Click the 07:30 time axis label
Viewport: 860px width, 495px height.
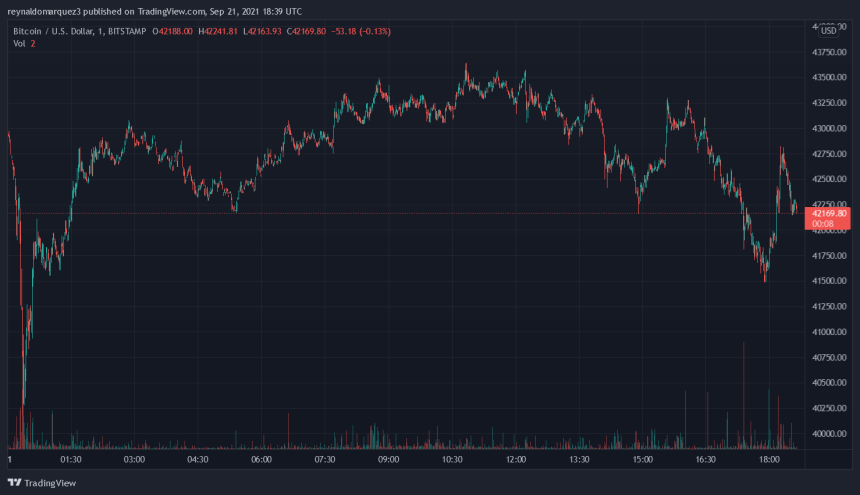(x=325, y=459)
